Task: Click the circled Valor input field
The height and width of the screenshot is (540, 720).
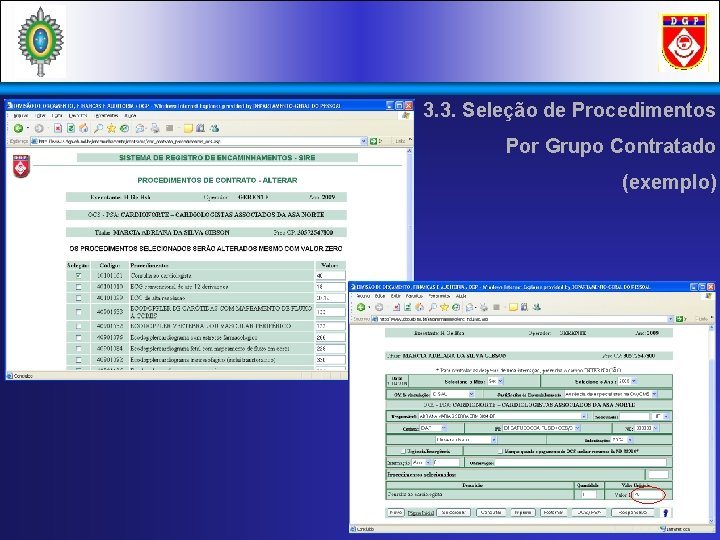Action: [648, 495]
